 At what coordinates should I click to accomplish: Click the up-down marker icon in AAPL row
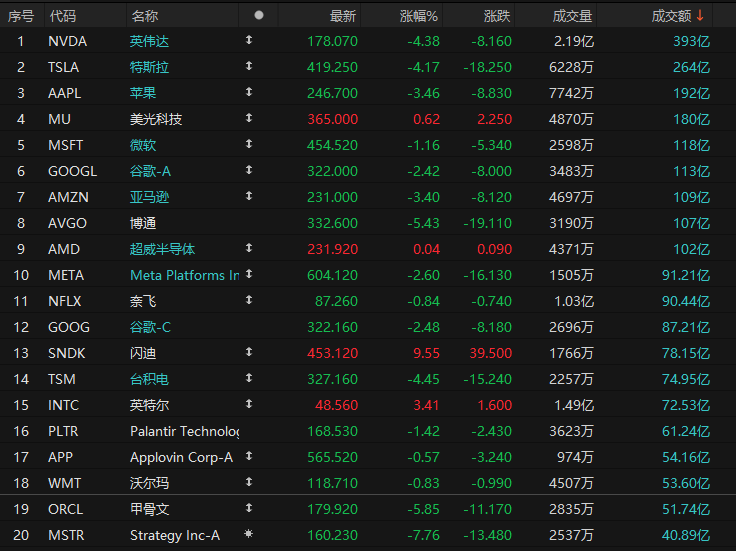[249, 92]
